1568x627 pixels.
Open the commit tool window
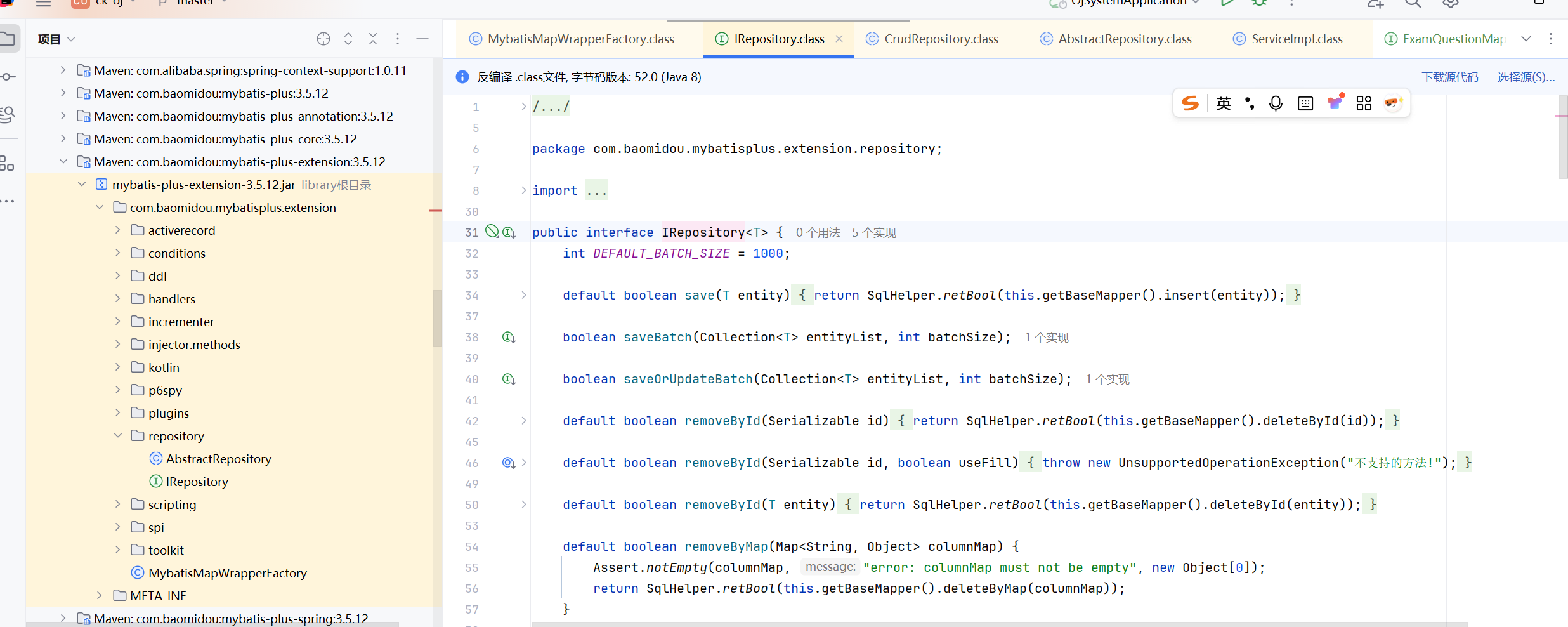[x=8, y=77]
